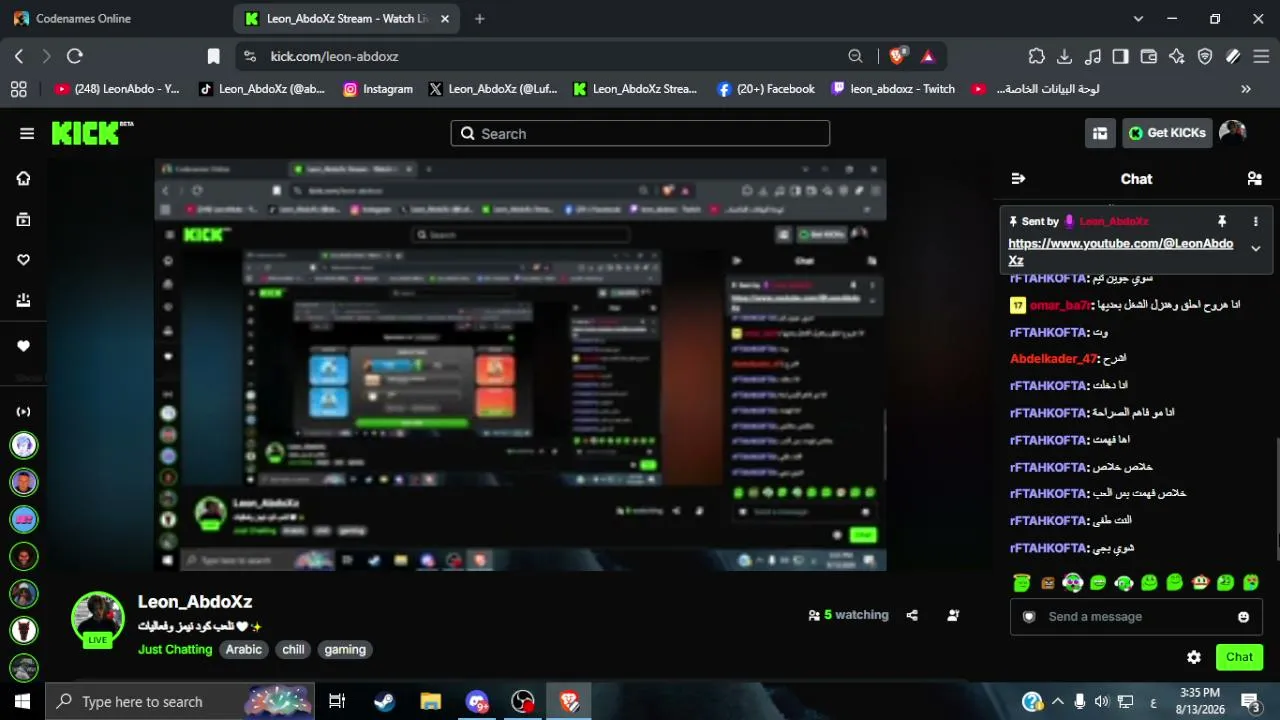
Task: Collapse the chat panel with arrow icon
Action: 1018,179
